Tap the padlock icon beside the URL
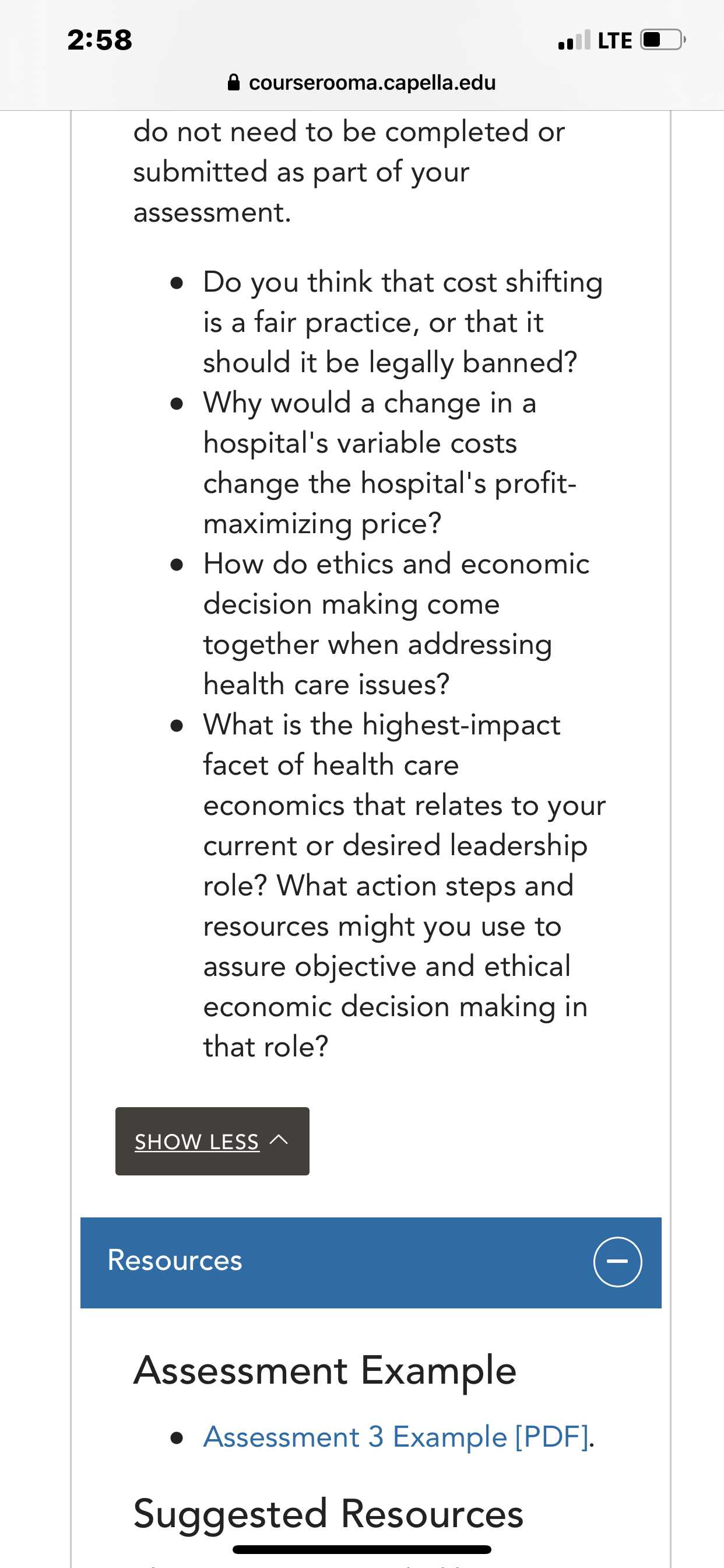 234,82
